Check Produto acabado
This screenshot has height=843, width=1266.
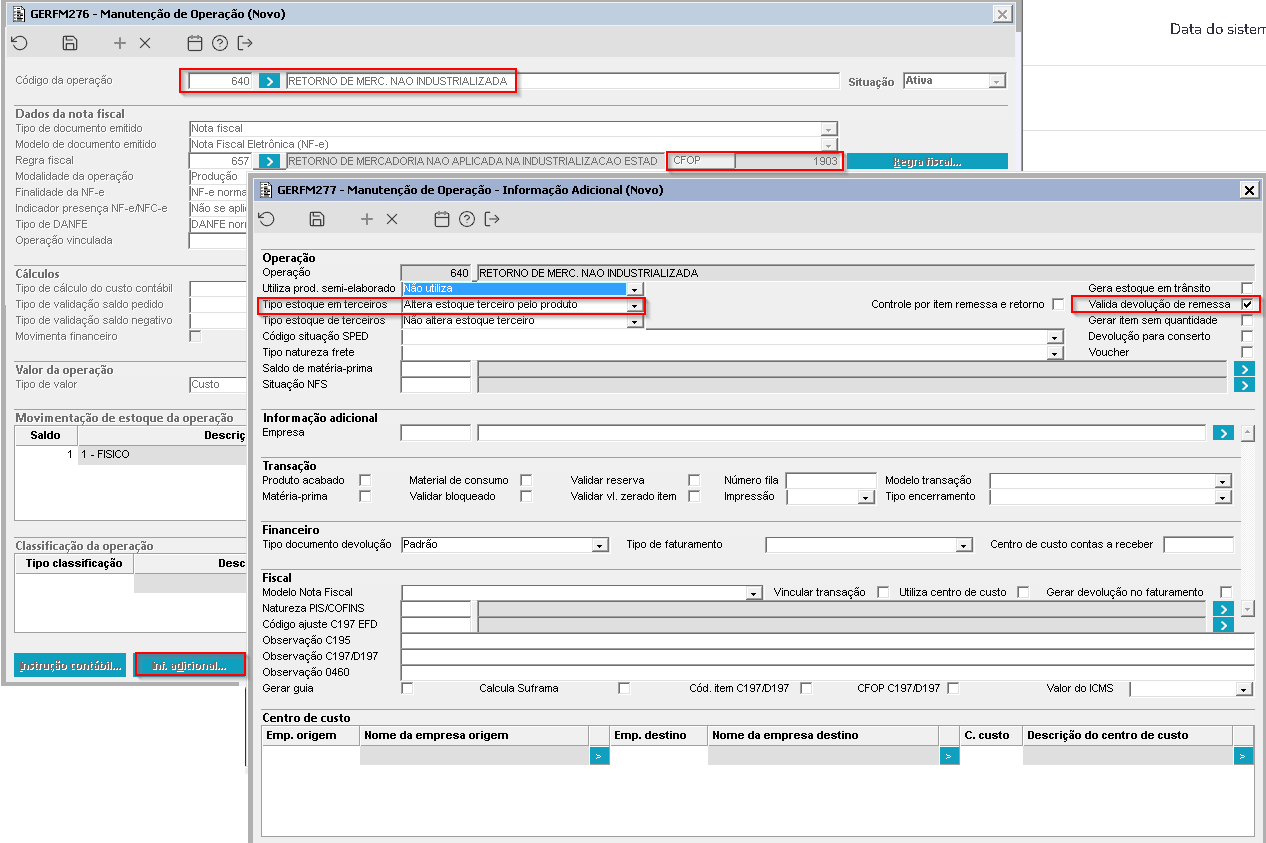tap(365, 480)
